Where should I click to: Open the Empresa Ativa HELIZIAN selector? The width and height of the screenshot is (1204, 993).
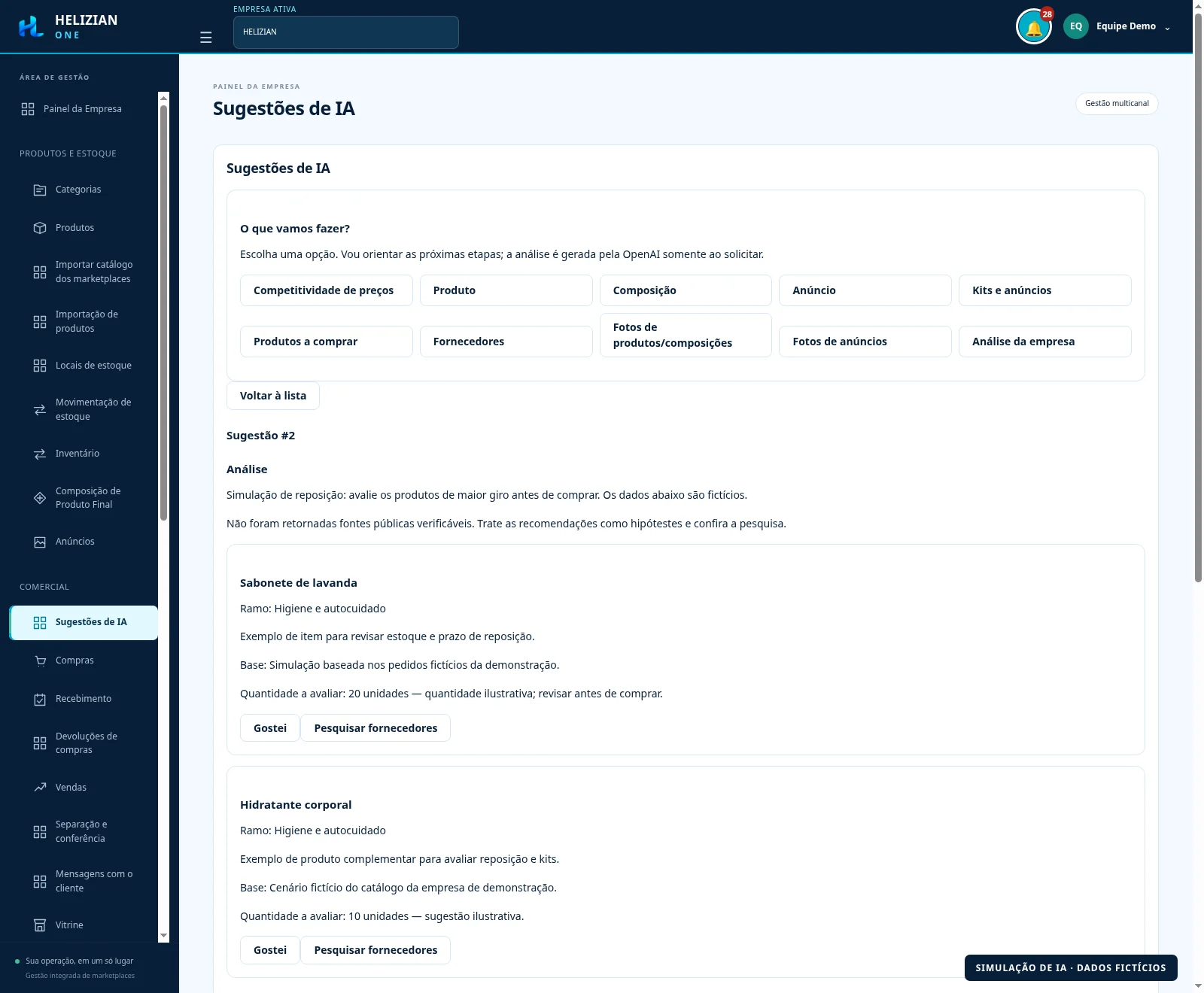(346, 32)
